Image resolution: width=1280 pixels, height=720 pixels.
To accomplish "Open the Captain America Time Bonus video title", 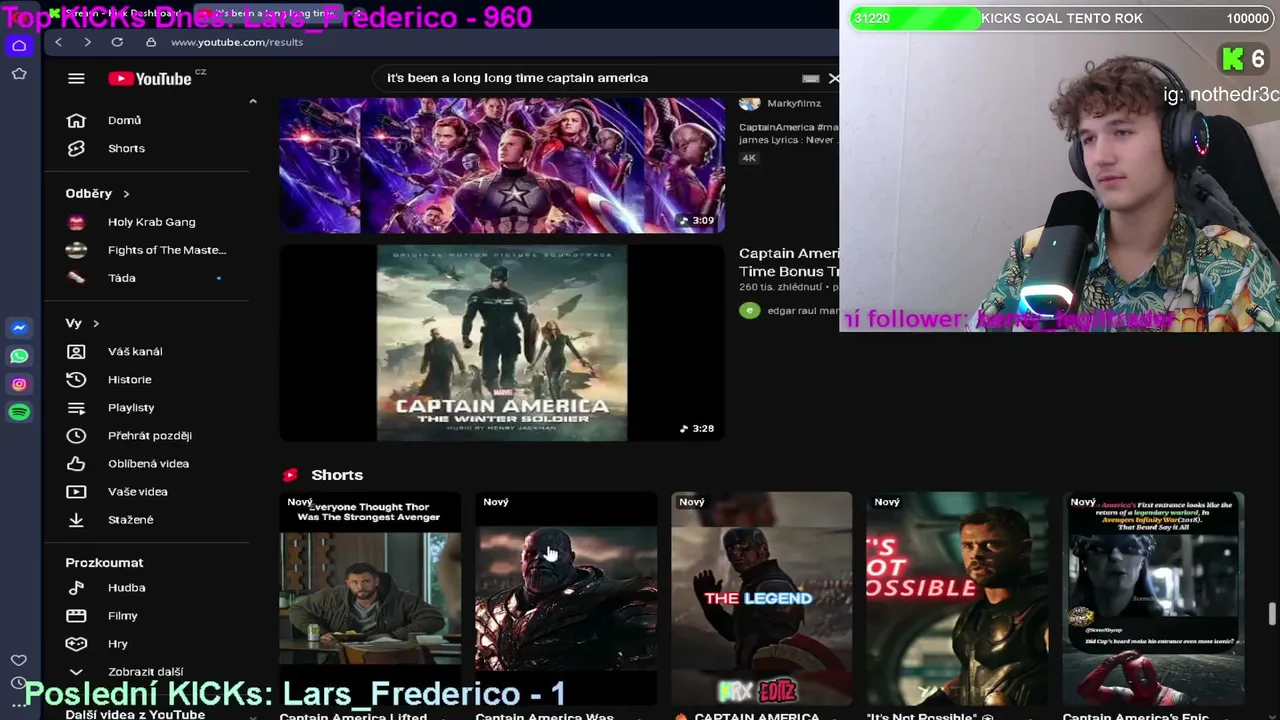I will [x=789, y=262].
